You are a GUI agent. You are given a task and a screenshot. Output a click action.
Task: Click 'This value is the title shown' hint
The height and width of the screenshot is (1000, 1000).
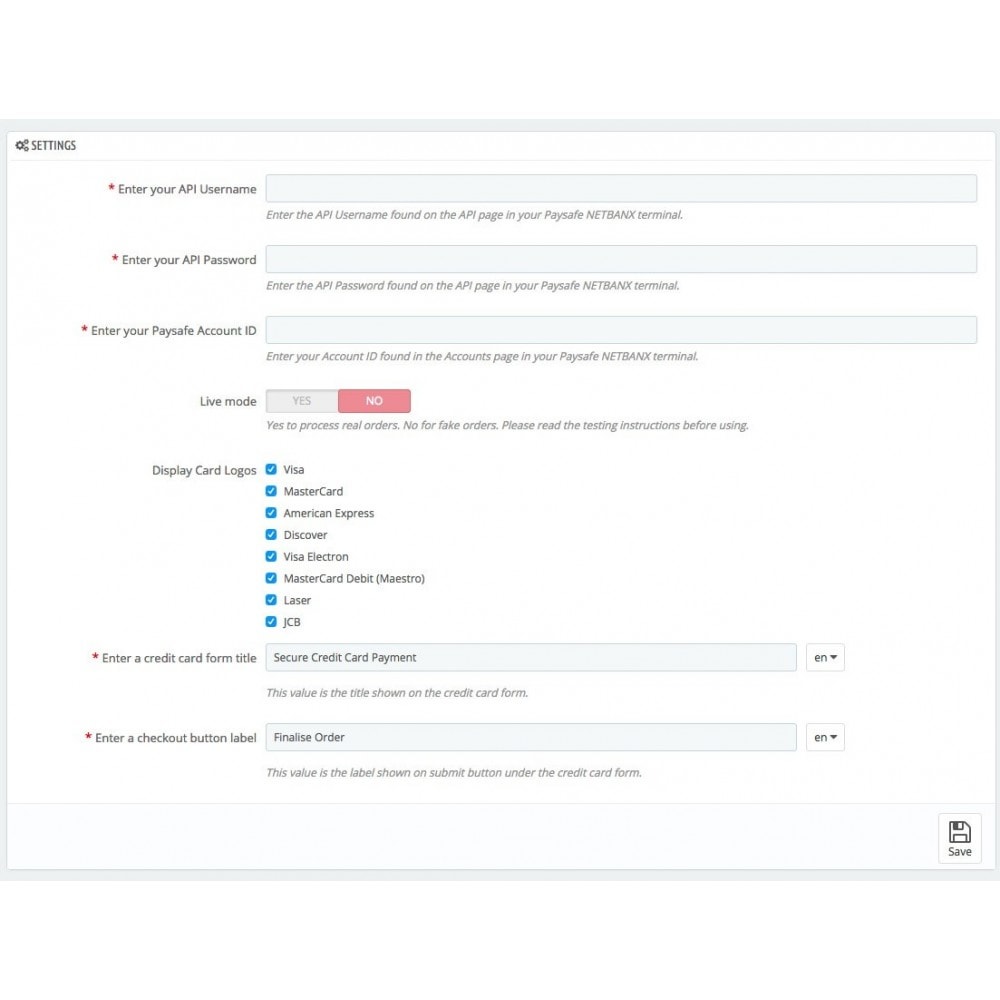click(x=397, y=693)
